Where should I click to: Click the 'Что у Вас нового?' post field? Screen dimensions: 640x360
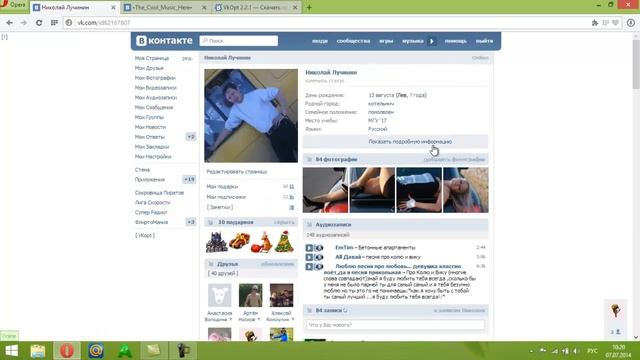point(395,325)
